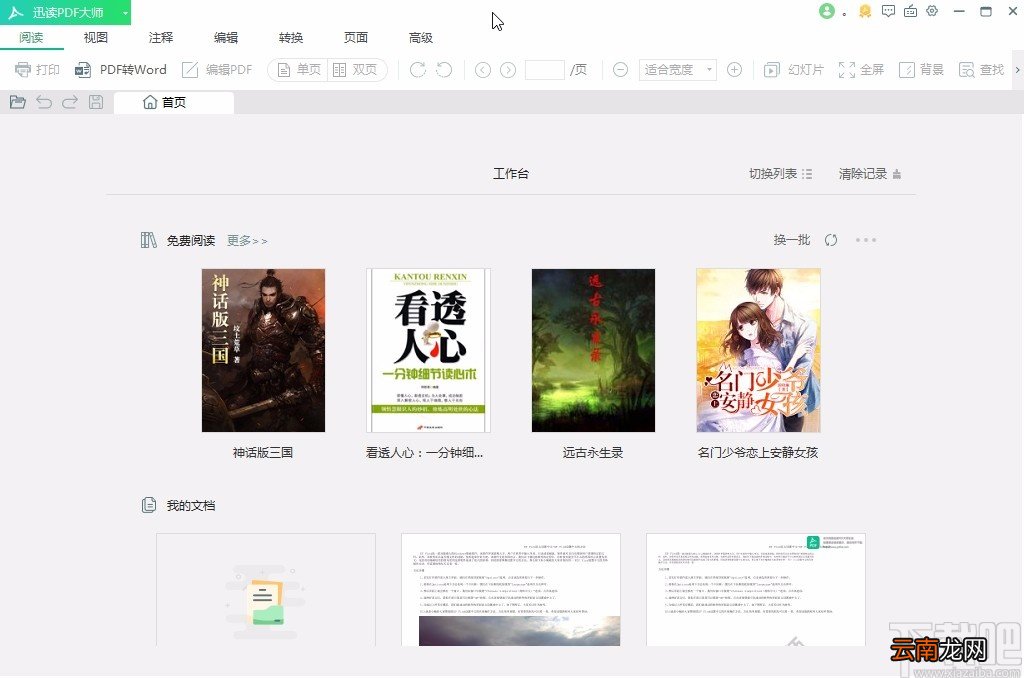Click the title 名门少爷恋上安静女孩
1024x678 pixels.
click(758, 453)
